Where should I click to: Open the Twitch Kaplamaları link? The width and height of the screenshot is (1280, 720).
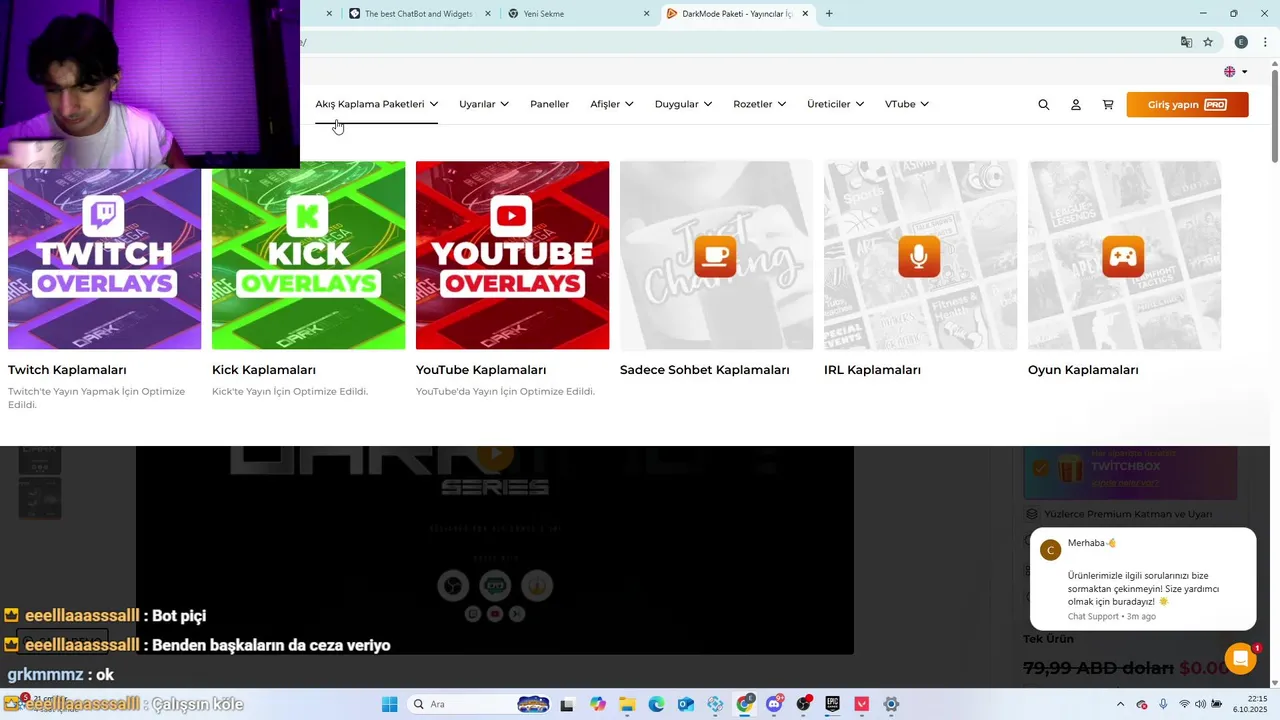click(x=67, y=370)
